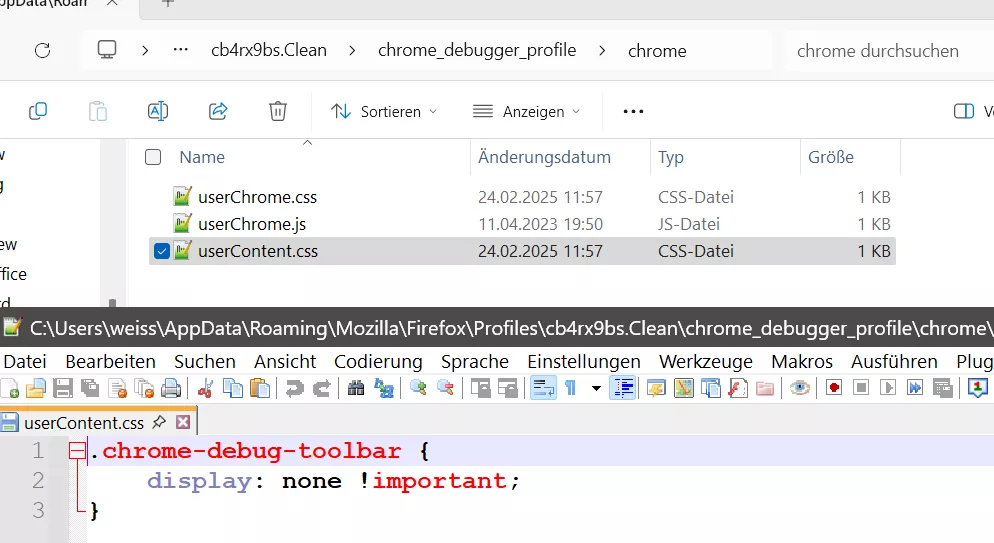
Task: Click the Paste clipboard icon in Notepad++
Action: [260, 388]
